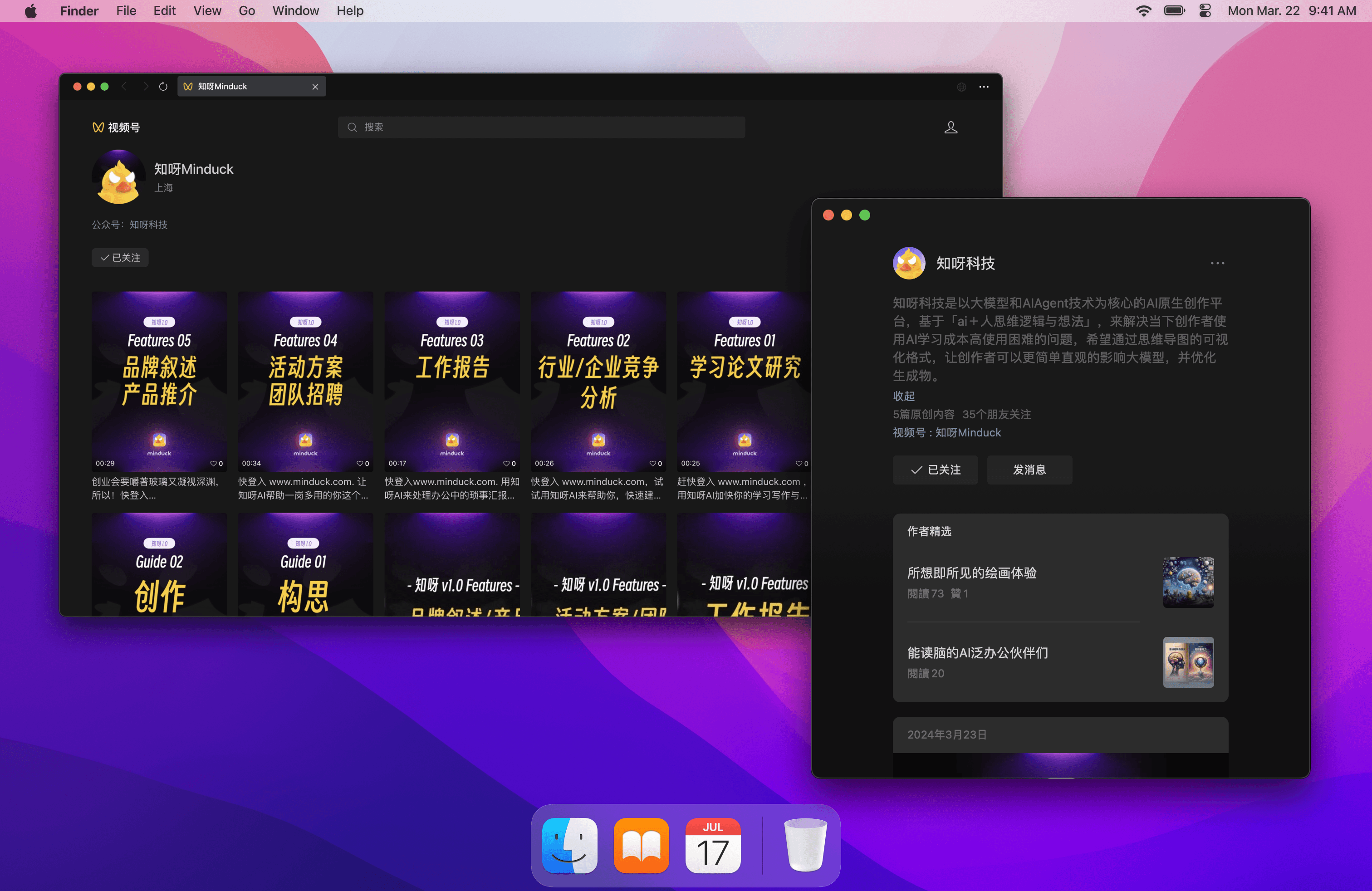
Task: Open the Finder menu
Action: tap(79, 11)
